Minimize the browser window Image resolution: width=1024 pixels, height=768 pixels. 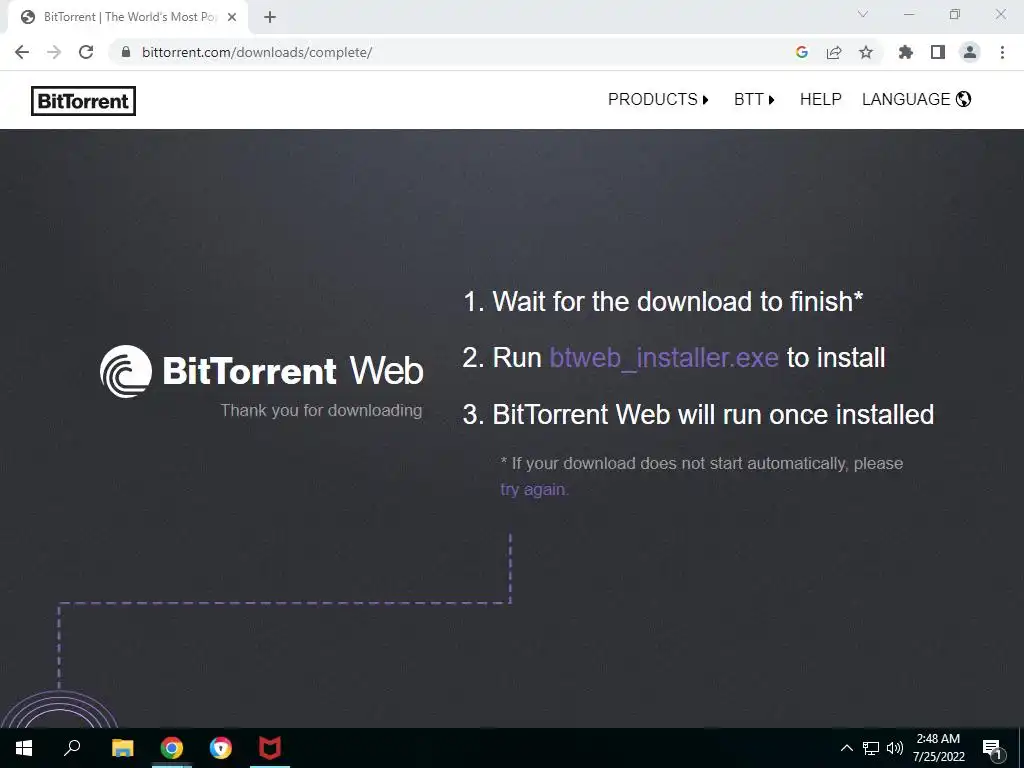tap(909, 14)
